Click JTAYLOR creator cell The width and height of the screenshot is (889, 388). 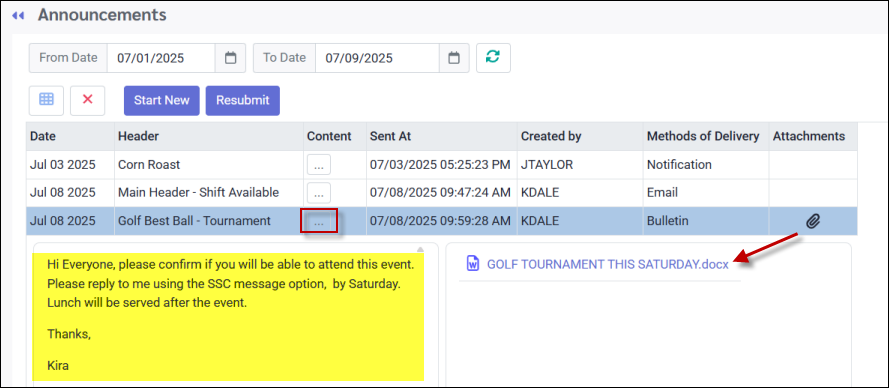pyautogui.click(x=580, y=165)
